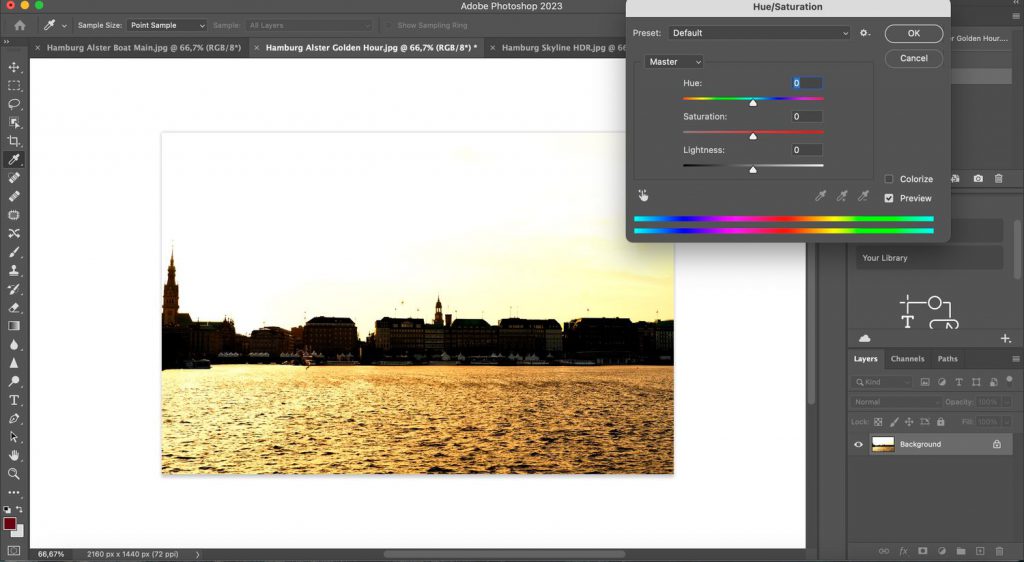Image resolution: width=1024 pixels, height=562 pixels.
Task: Toggle Lock all padlock icon
Action: click(x=940, y=422)
